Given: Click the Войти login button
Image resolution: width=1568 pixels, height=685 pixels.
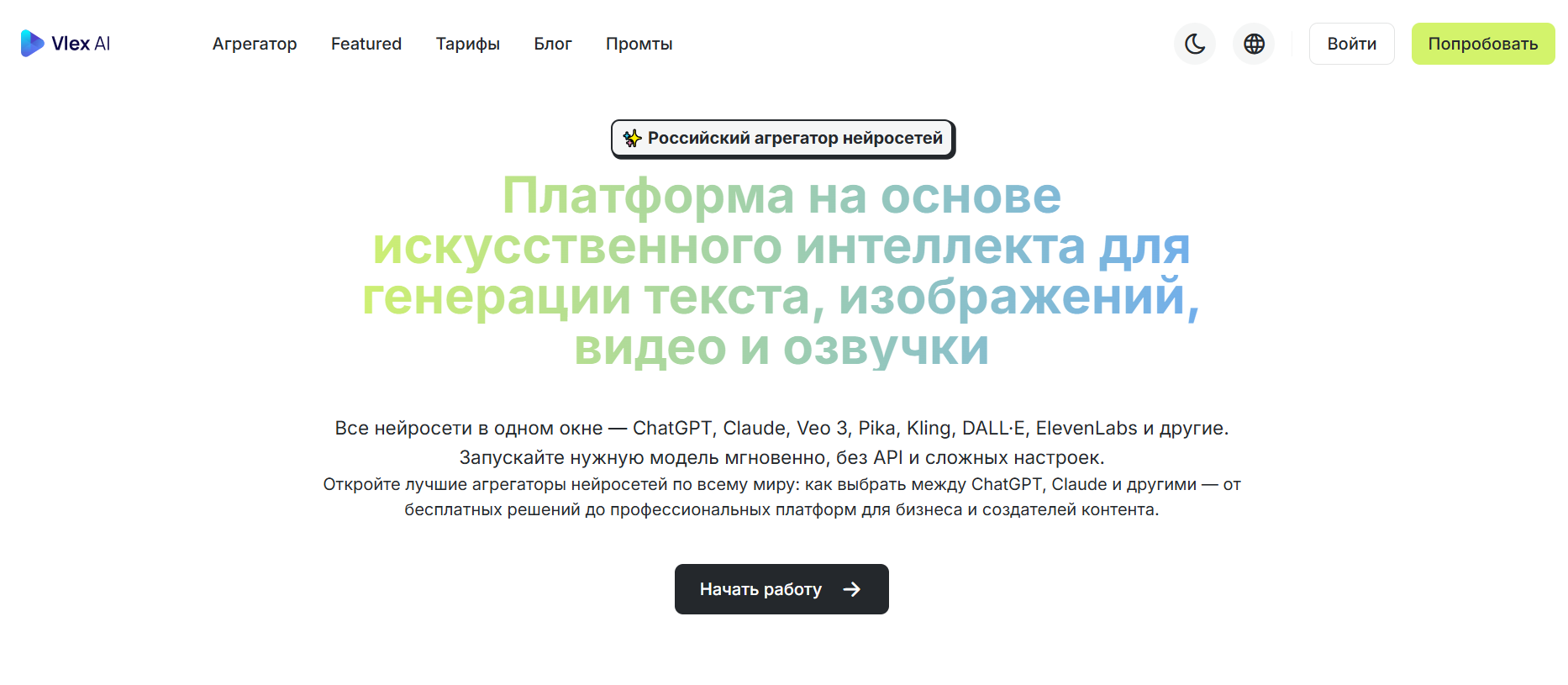Looking at the screenshot, I should tap(1351, 44).
